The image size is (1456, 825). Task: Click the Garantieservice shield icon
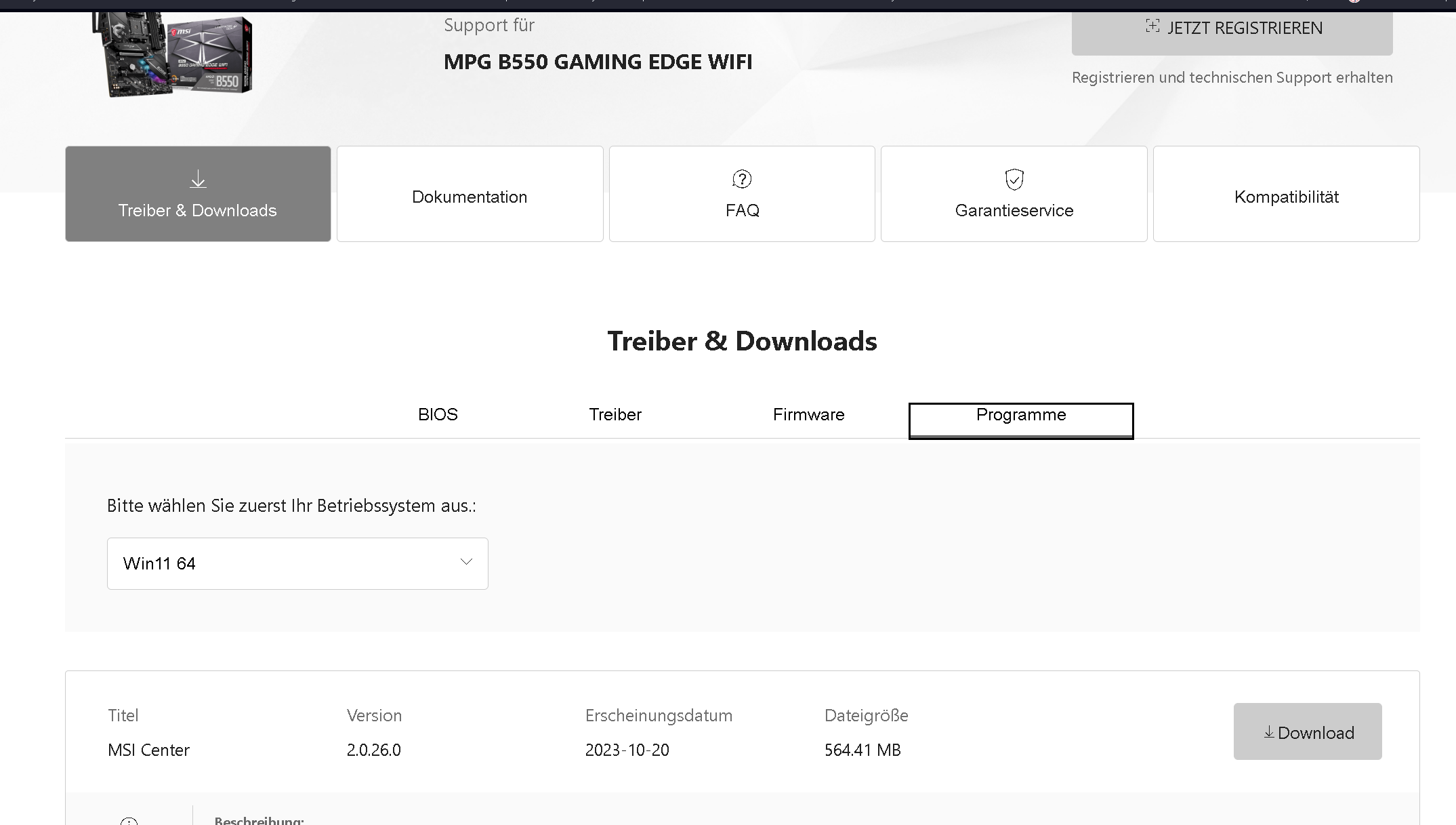(x=1014, y=179)
